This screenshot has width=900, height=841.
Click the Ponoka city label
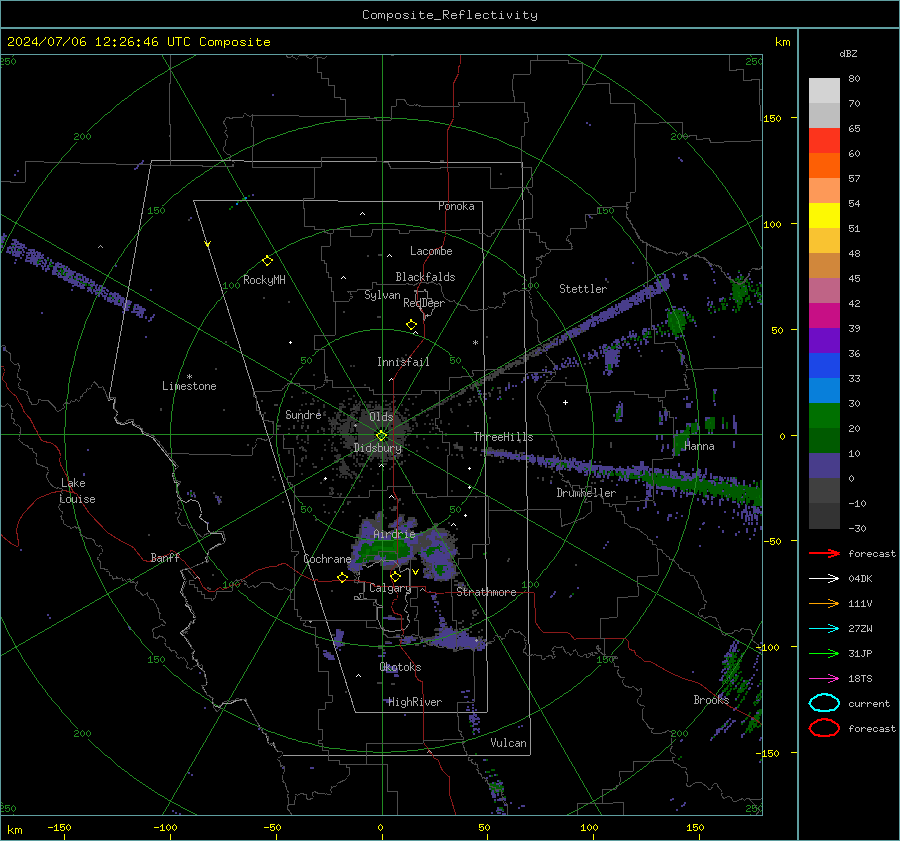click(x=456, y=206)
